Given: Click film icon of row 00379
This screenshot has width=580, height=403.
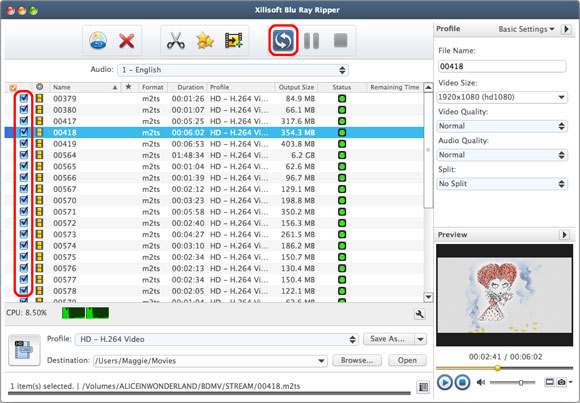Looking at the screenshot, I should [39, 98].
